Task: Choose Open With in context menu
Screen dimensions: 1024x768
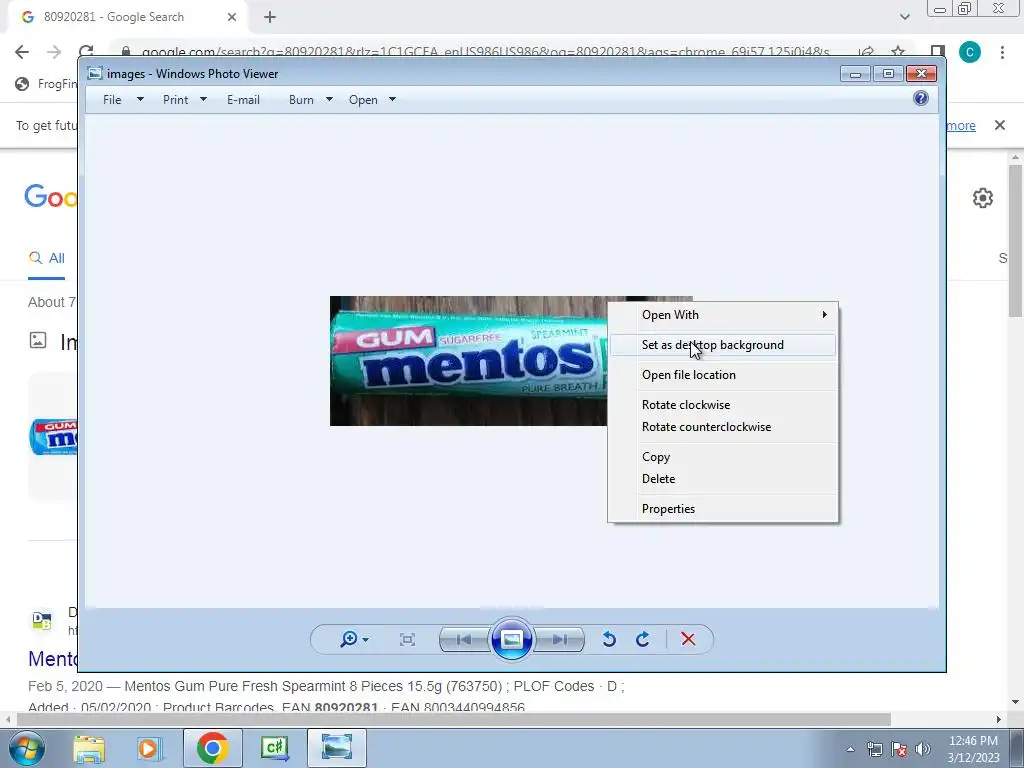Action: pyautogui.click(x=723, y=315)
